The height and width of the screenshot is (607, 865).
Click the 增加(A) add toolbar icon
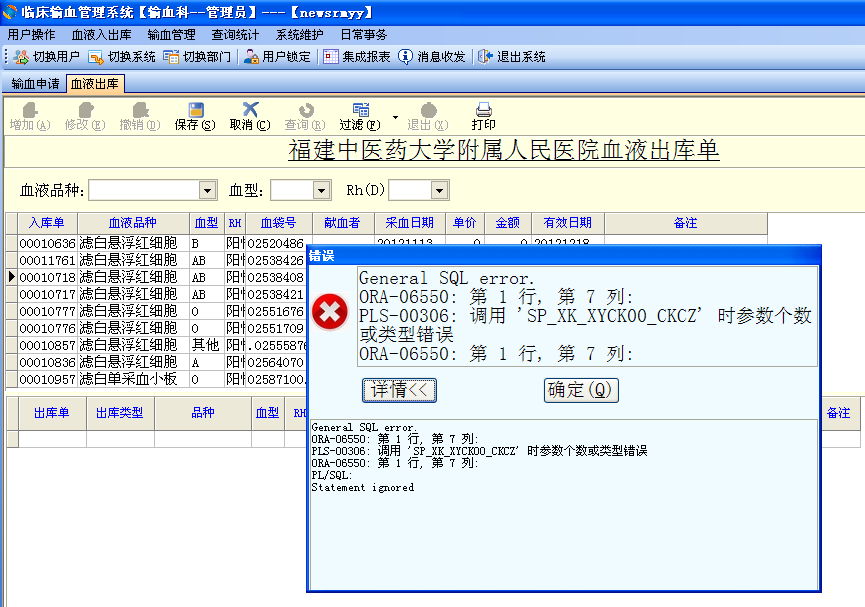click(x=30, y=109)
